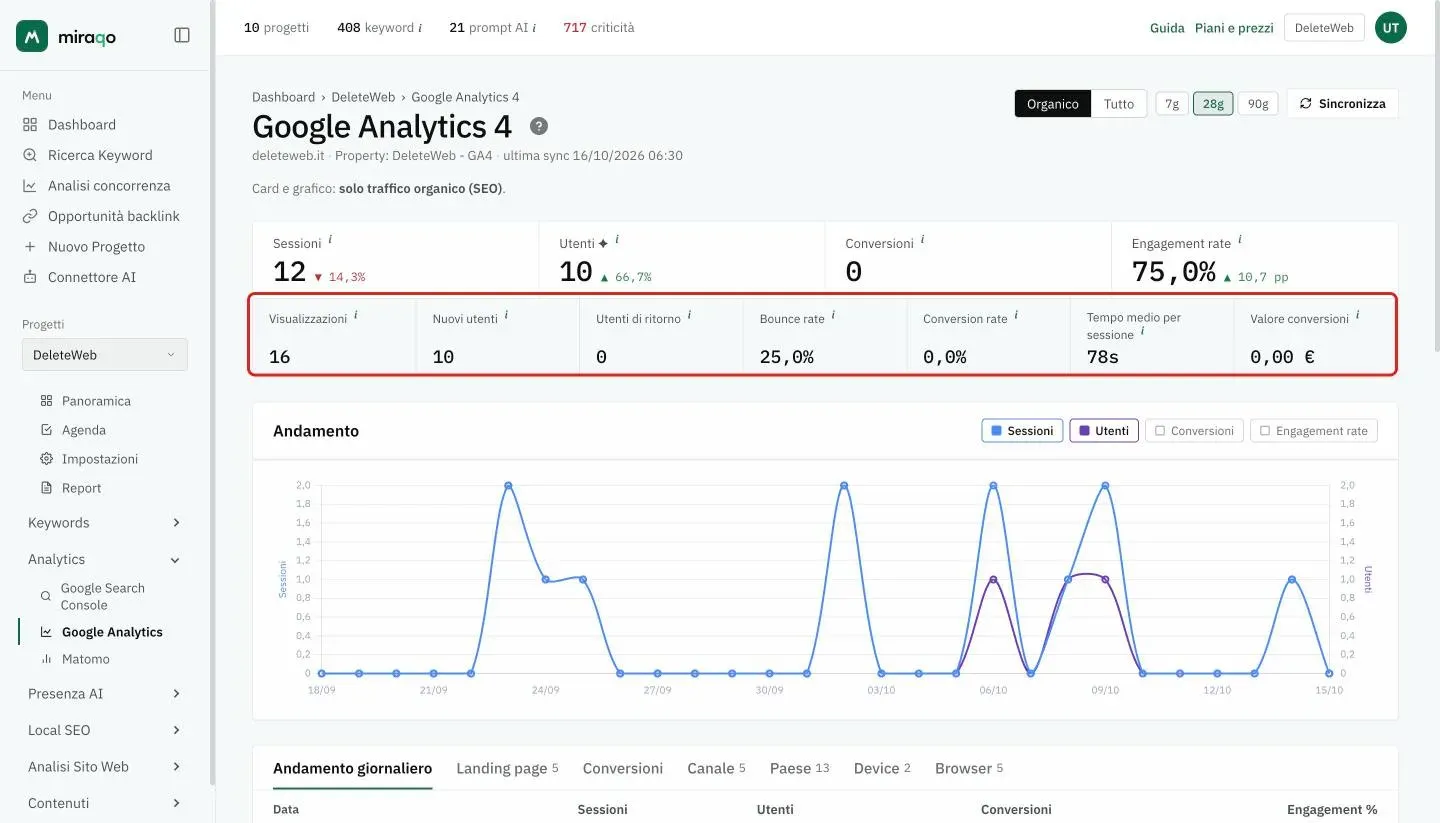Click the miraqo logo icon
Viewport: 1440px width, 823px height.
(x=32, y=36)
